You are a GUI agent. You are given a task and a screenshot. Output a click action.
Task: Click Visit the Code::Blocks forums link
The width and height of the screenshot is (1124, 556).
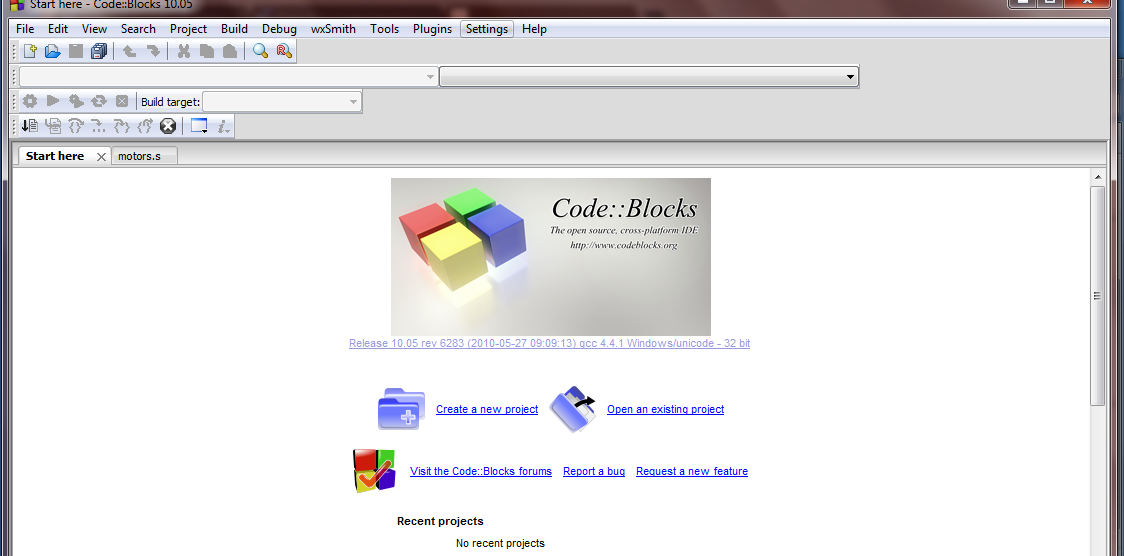(x=481, y=471)
